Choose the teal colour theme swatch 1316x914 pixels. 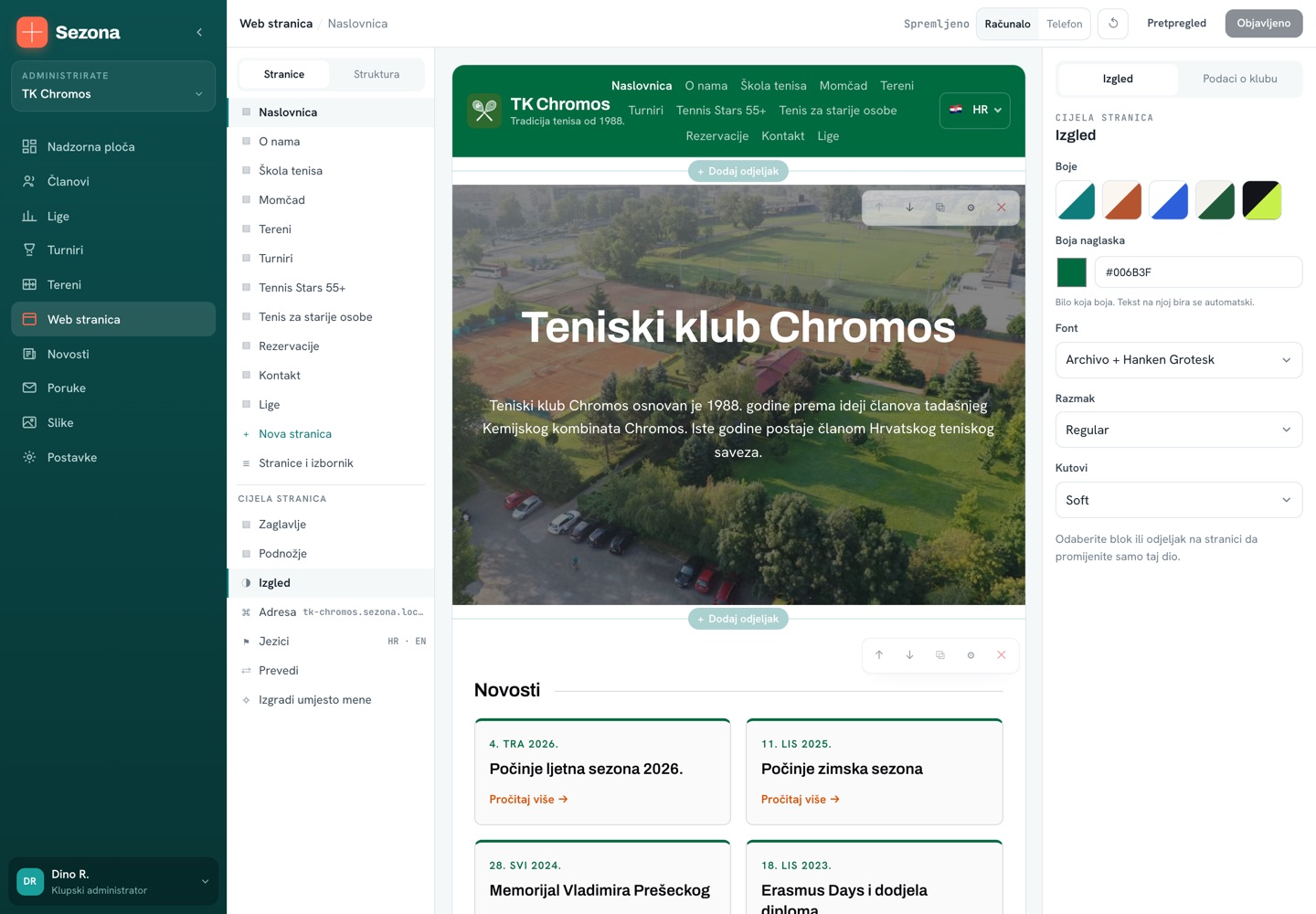click(1076, 200)
